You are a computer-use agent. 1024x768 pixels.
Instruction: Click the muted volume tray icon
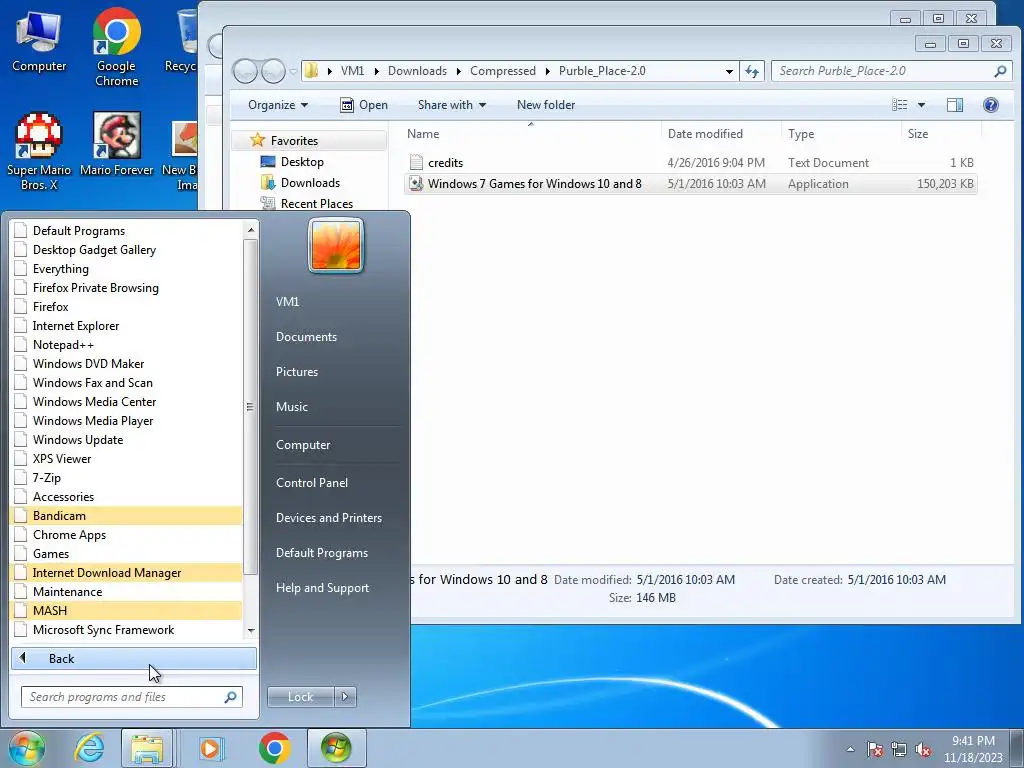click(923, 749)
